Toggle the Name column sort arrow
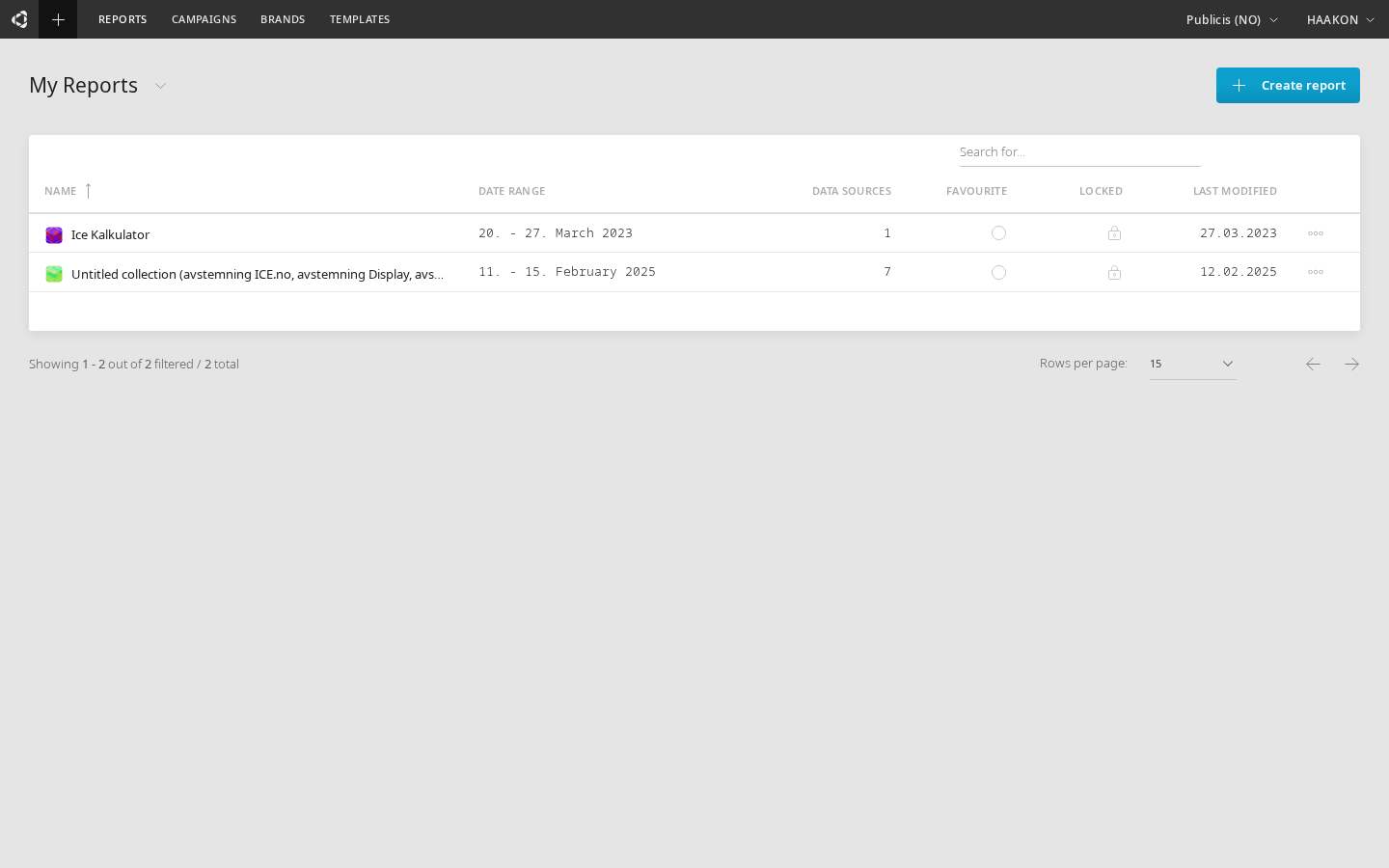1389x868 pixels. coord(88,191)
